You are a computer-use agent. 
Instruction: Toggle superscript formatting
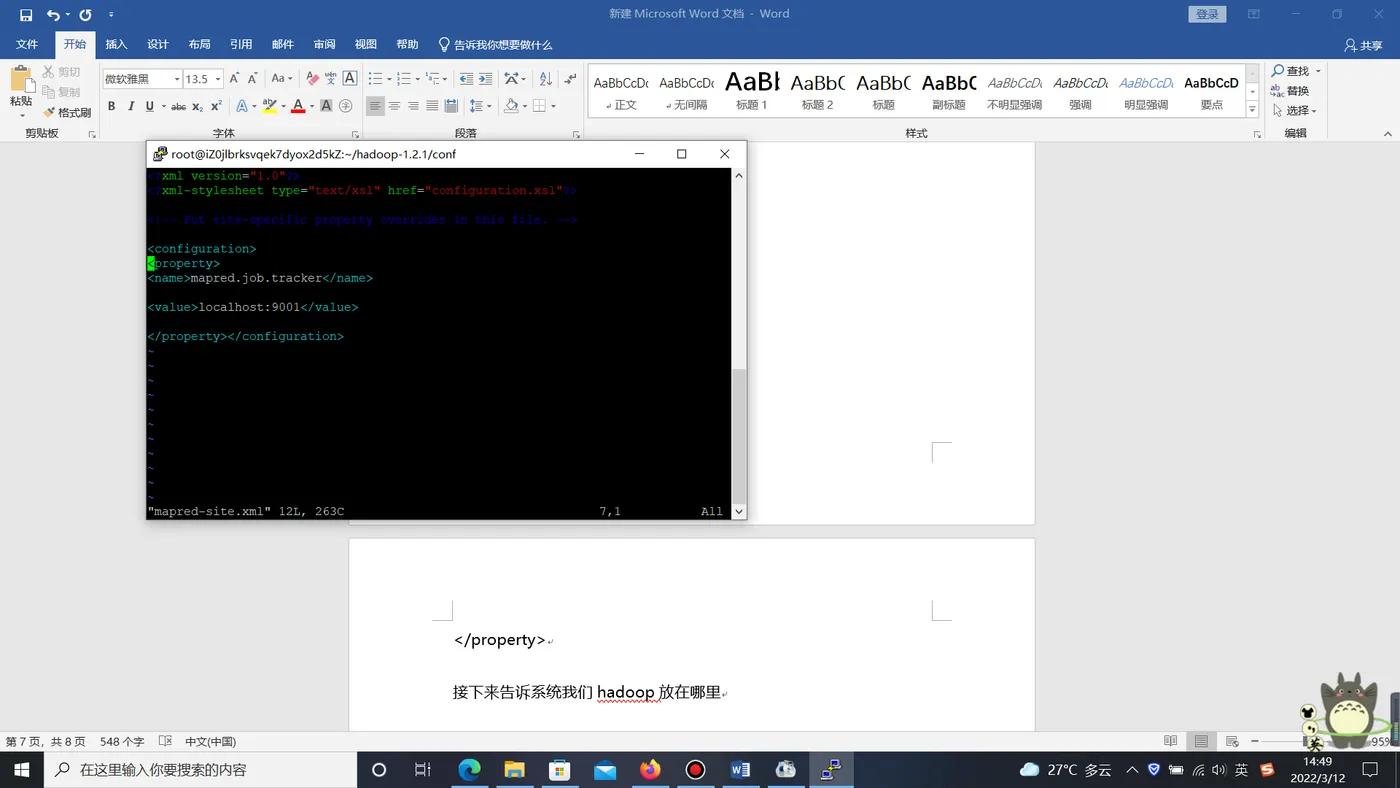pyautogui.click(x=216, y=106)
